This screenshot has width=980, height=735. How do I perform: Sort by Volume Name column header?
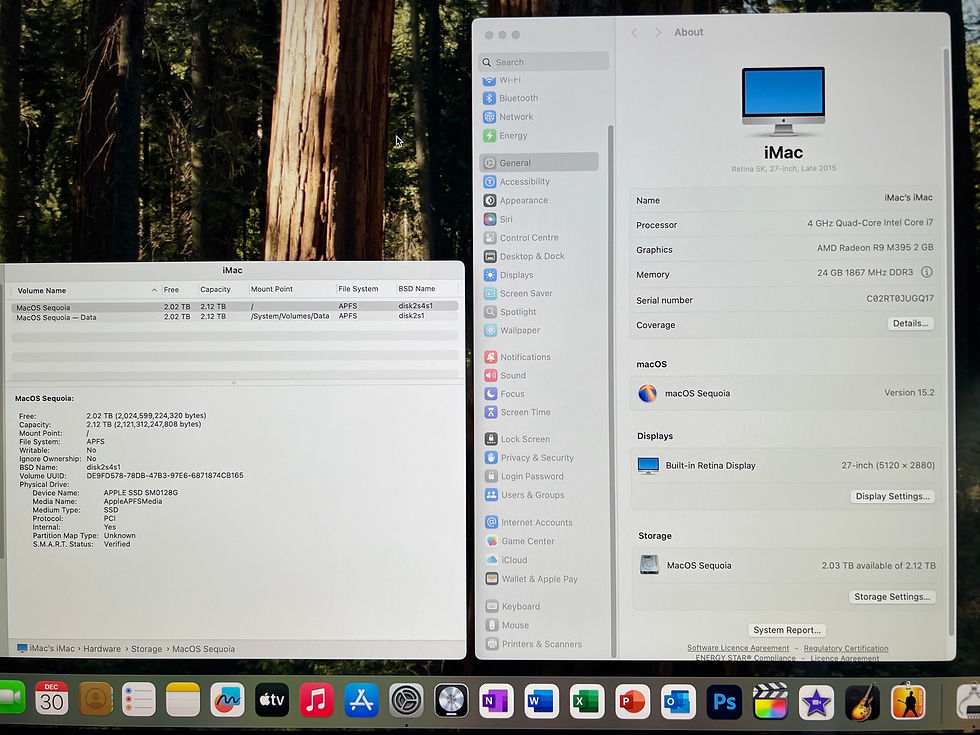(x=86, y=290)
